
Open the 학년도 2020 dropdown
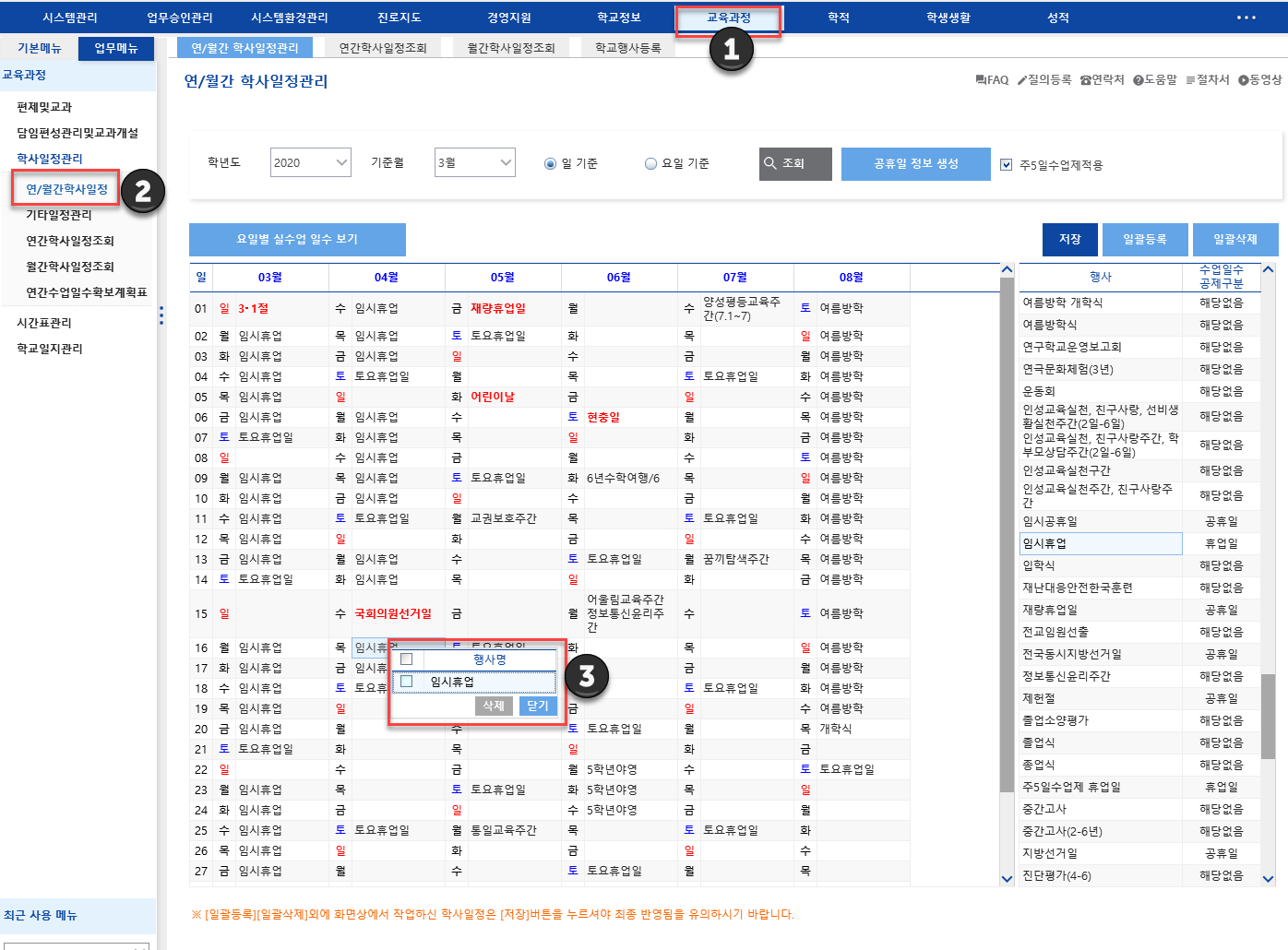point(311,162)
